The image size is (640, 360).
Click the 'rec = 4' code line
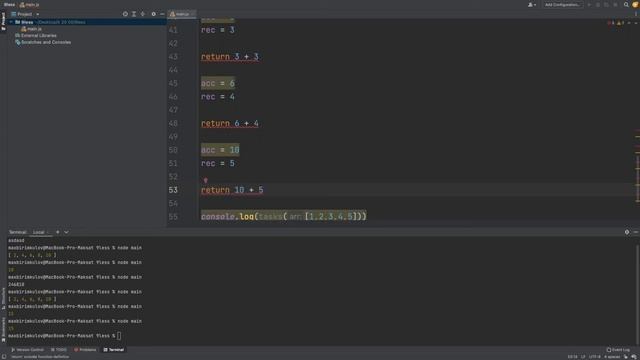[x=218, y=97]
